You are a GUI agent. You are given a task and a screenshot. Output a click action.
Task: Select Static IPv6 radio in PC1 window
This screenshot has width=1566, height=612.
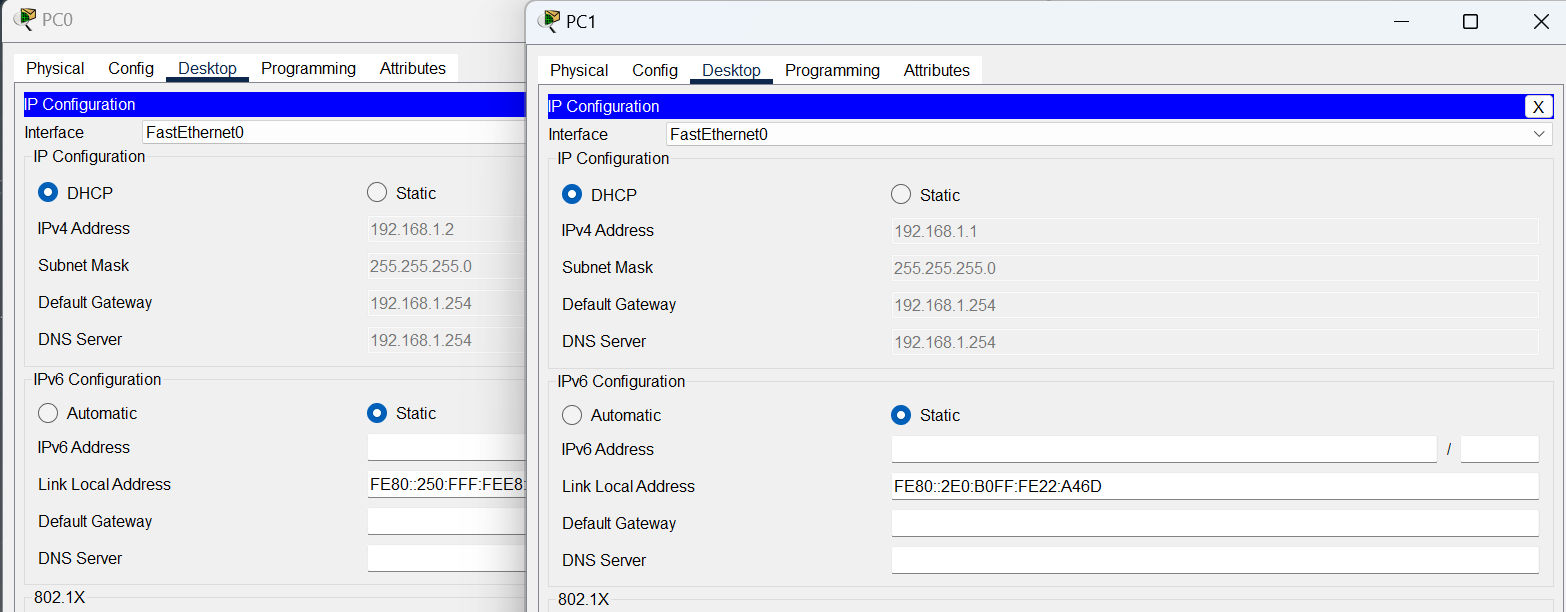coord(901,415)
